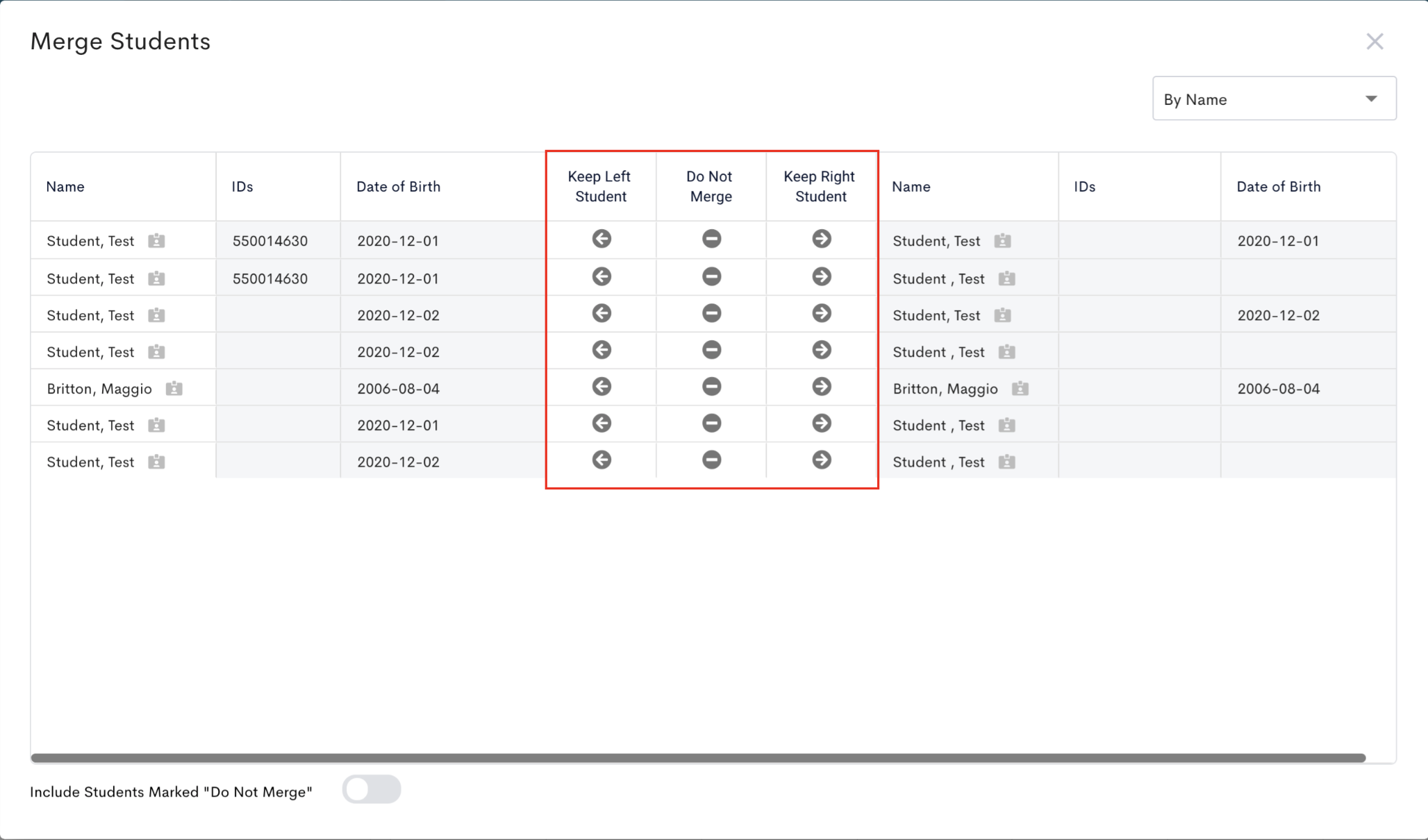Open ID card icon for bottom-right Student , Test
Viewport: 1428px width, 840px height.
click(x=1006, y=462)
